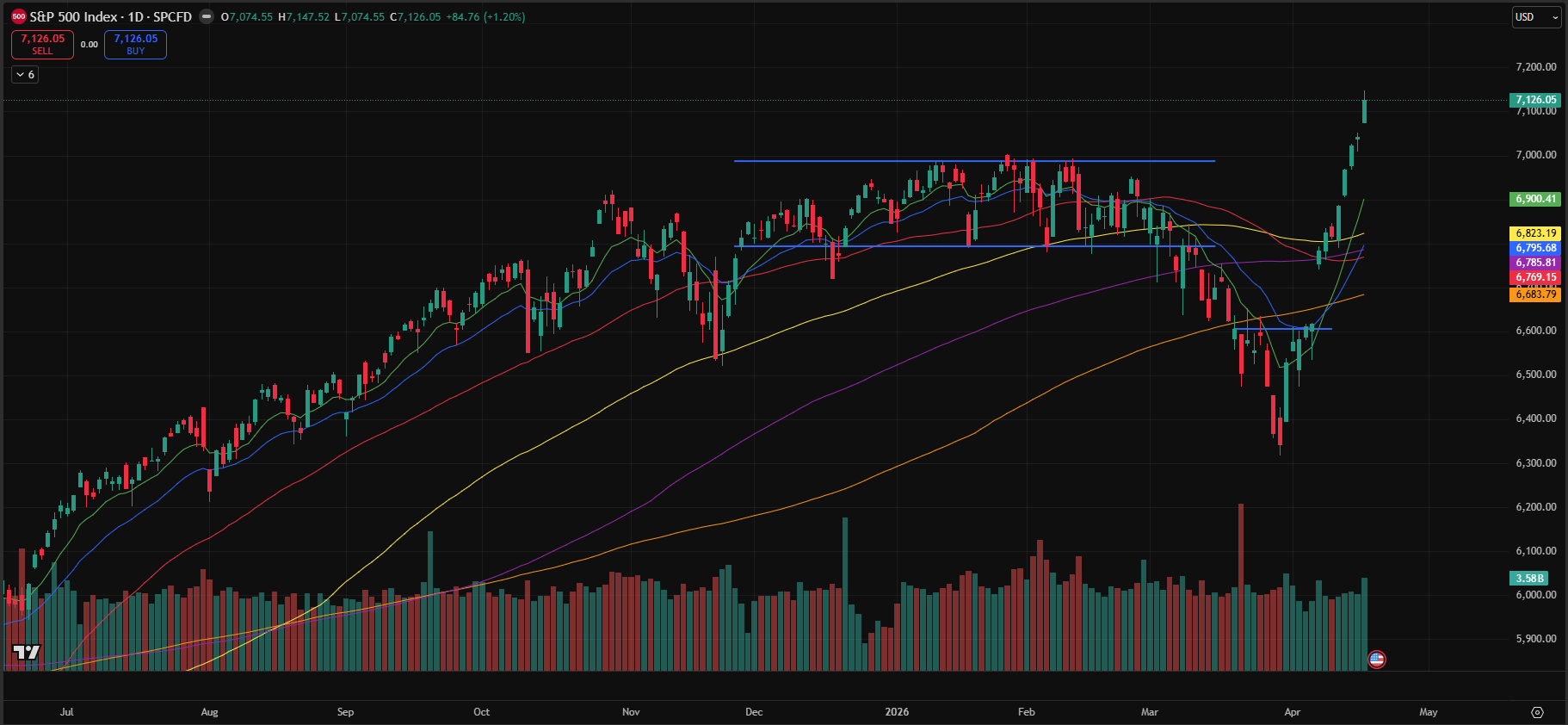This screenshot has height=725, width=1568.
Task: Click the high value H7,147.52
Action: pos(304,17)
